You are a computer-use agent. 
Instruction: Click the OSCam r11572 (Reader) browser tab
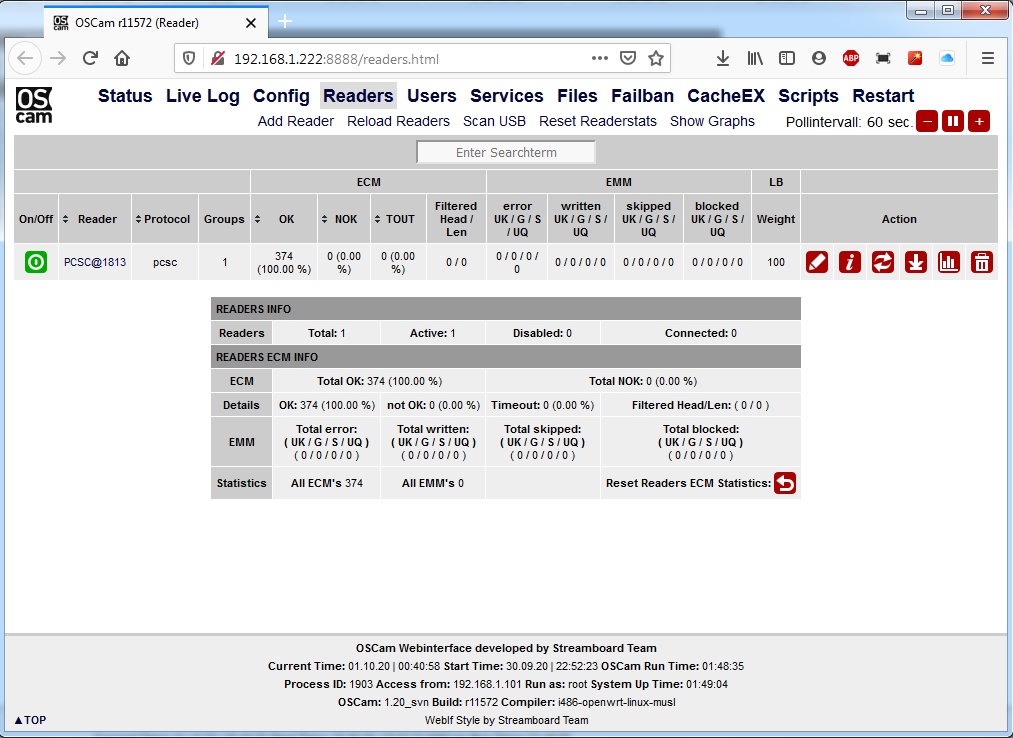156,23
